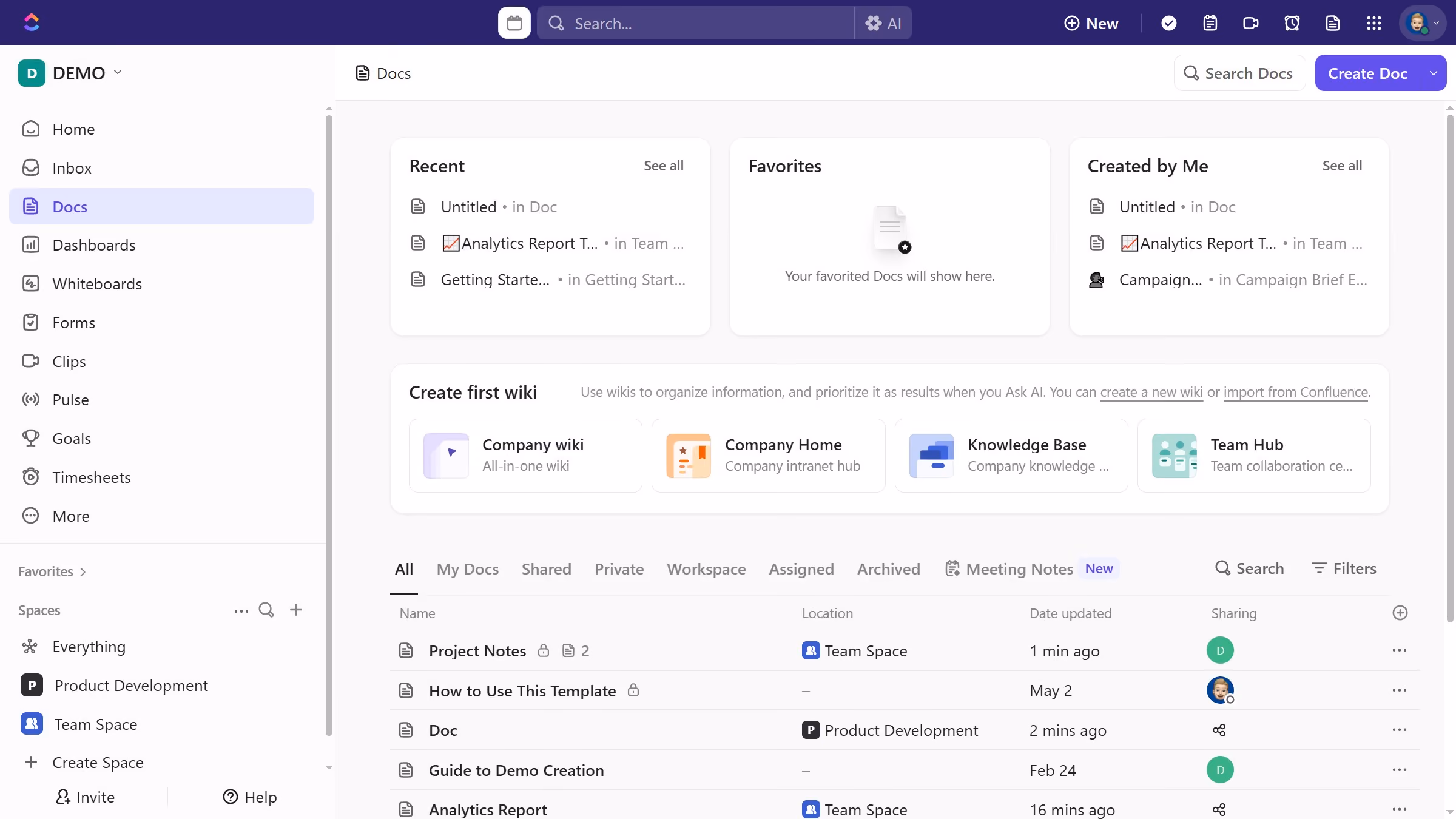Click Invite at sidebar bottom

click(85, 797)
